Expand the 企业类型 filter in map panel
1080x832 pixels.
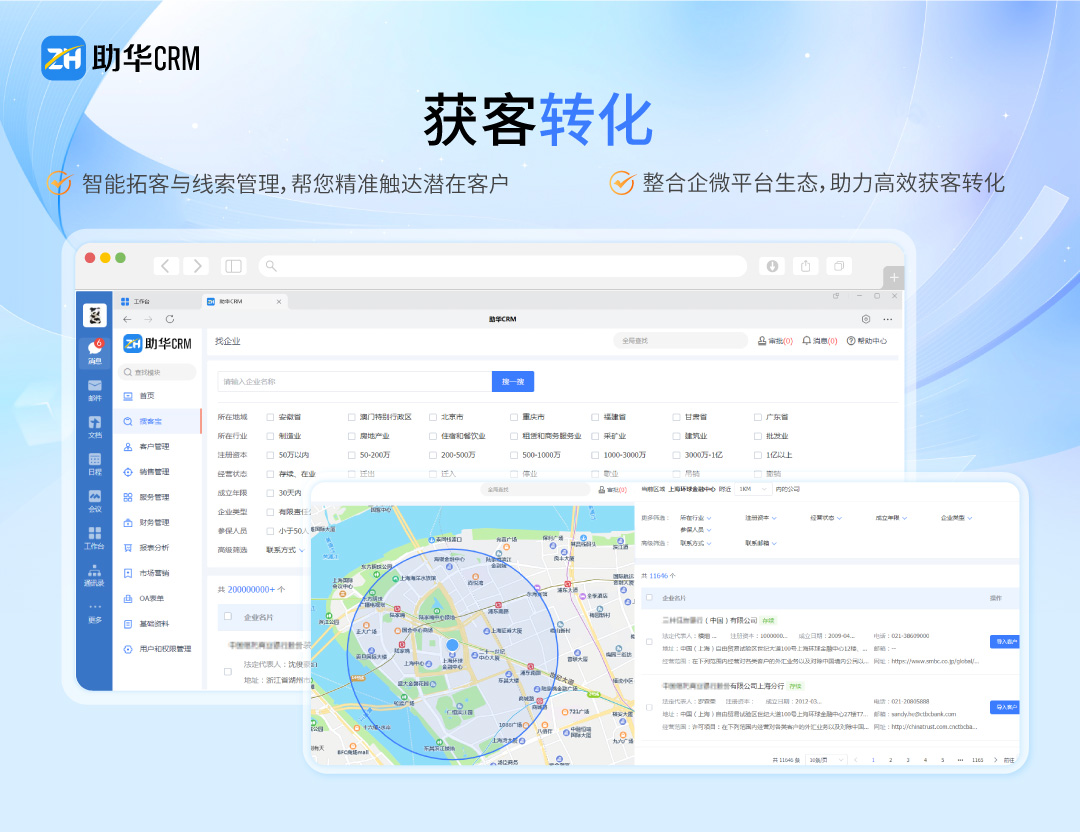(x=957, y=518)
